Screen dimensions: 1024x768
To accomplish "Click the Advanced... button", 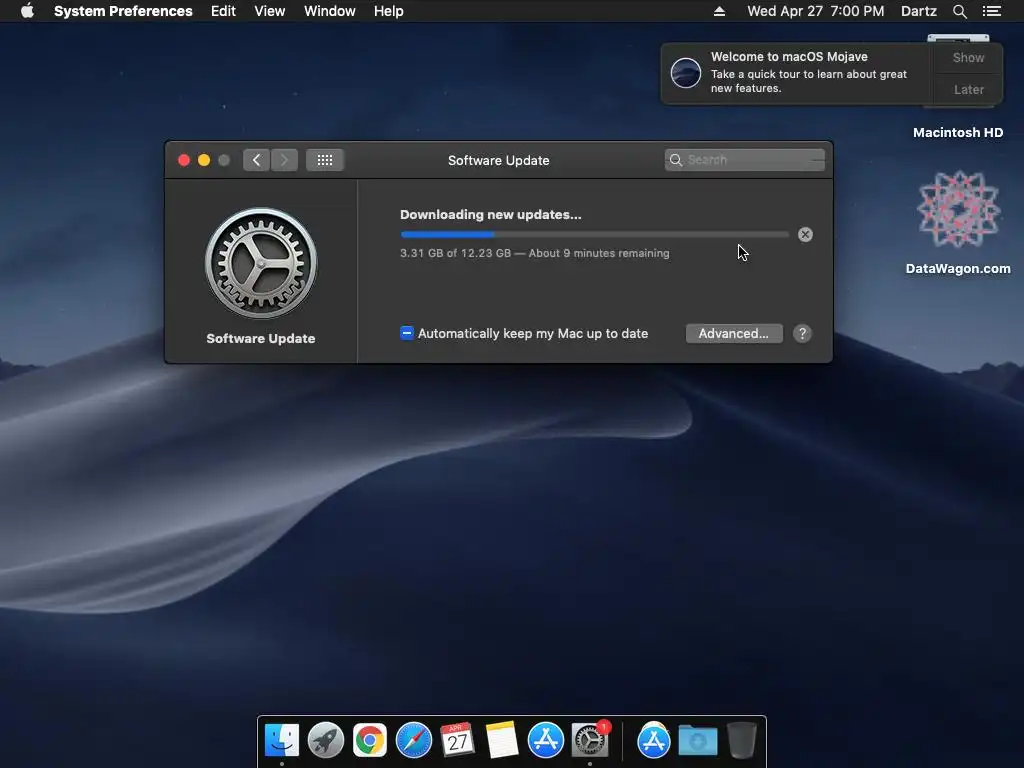I will 734,334.
